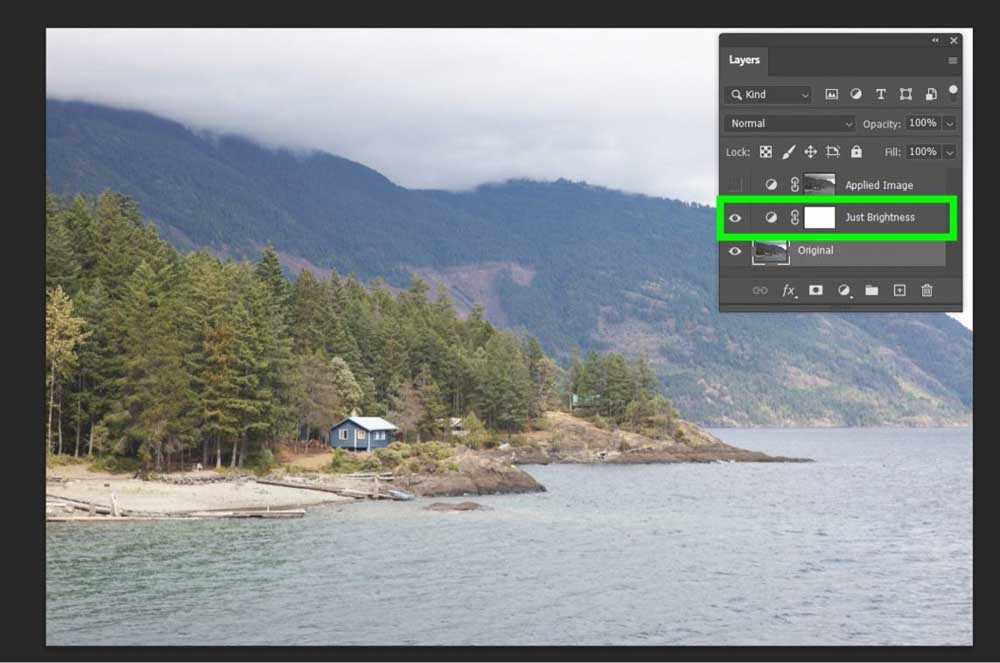Screen dimensions: 1000x663
Task: Lock transparent pixels
Action: [x=766, y=152]
